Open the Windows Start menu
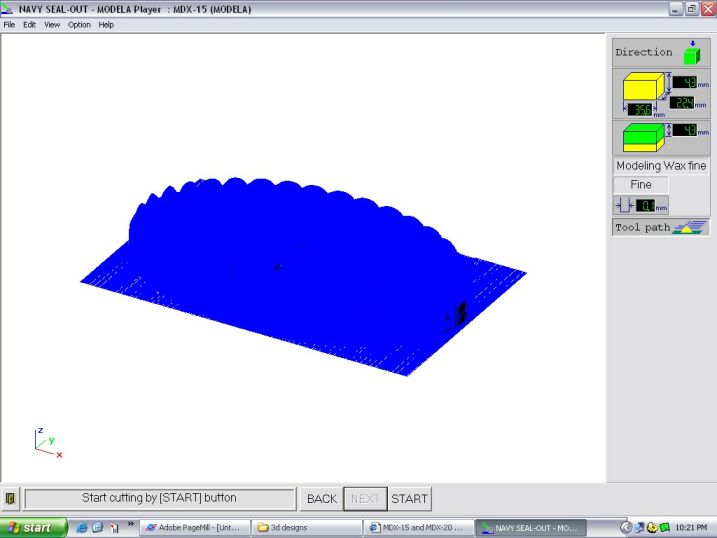Screen dimensions: 717x538 (32, 527)
